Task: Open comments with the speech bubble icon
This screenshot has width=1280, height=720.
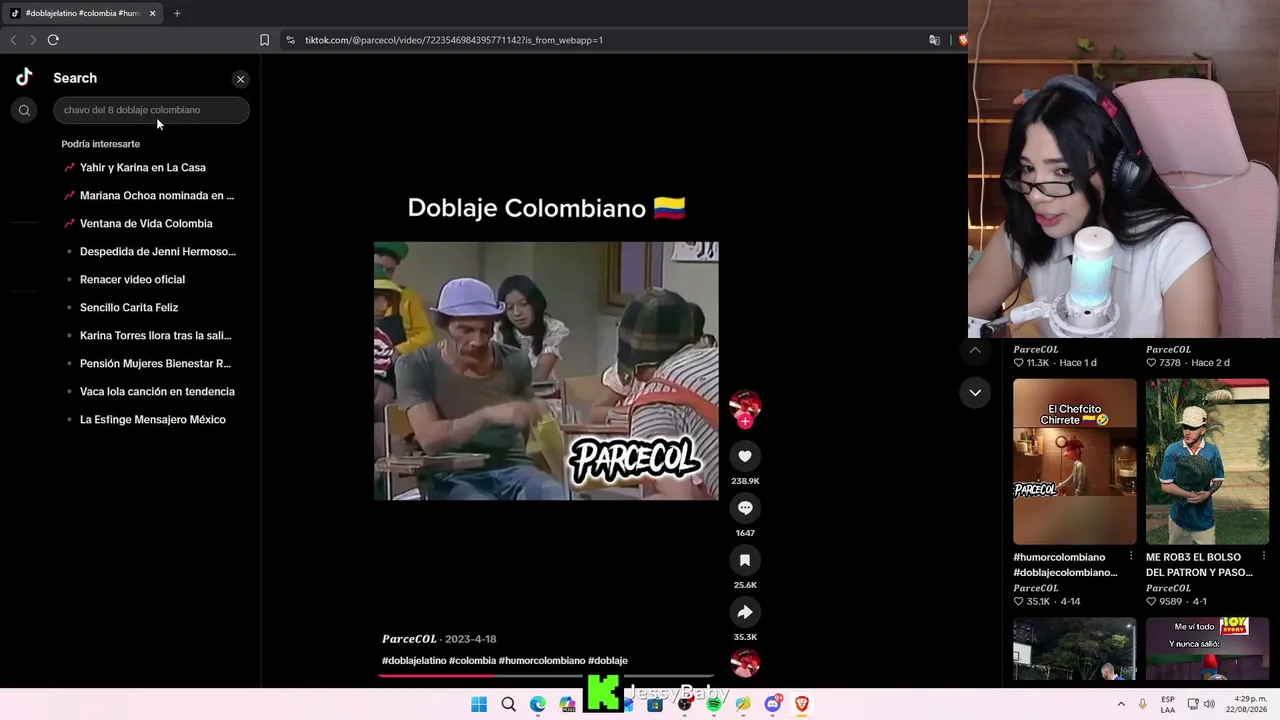Action: tap(745, 508)
